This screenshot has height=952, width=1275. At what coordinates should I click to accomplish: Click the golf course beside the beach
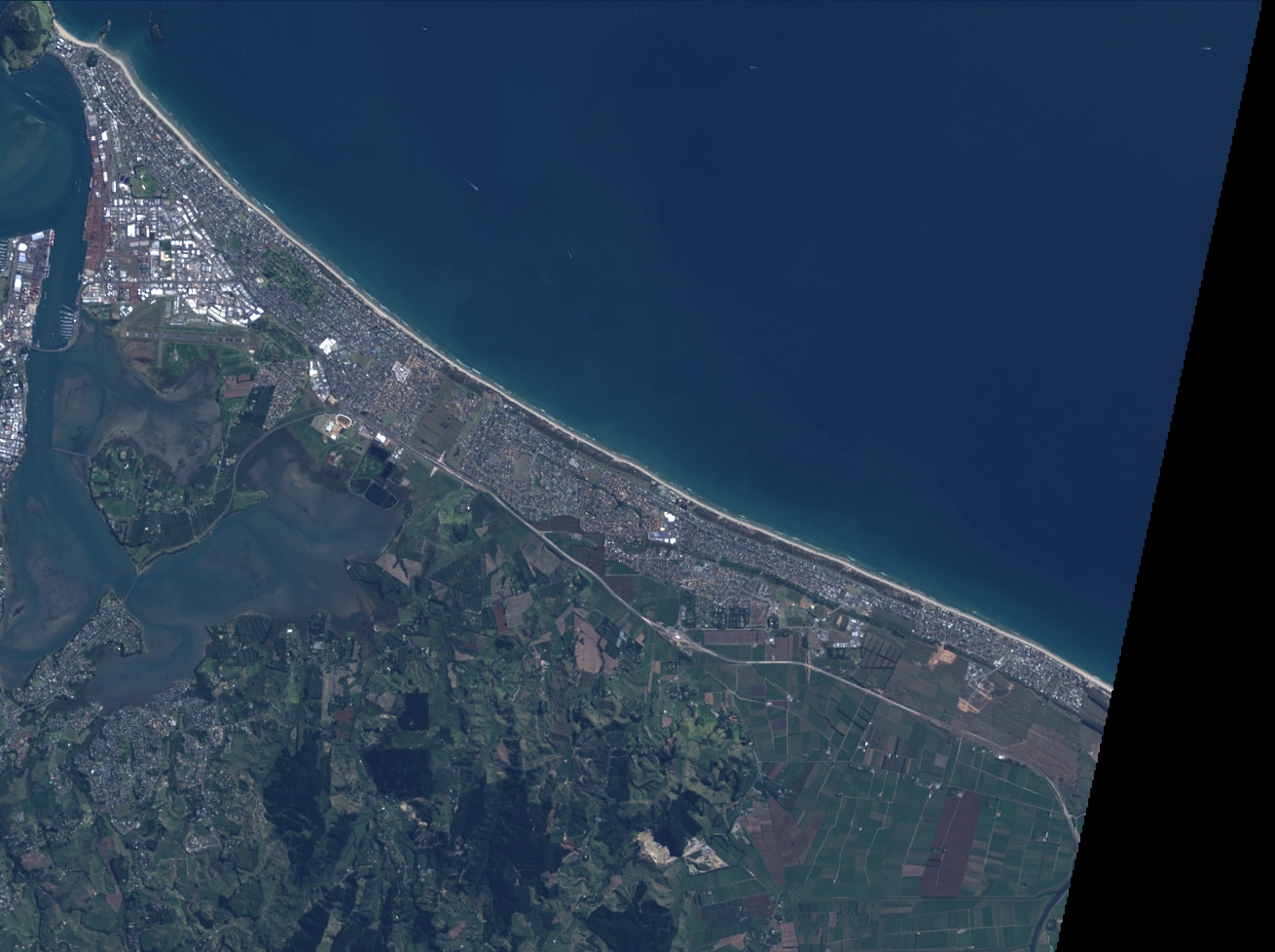[x=290, y=275]
